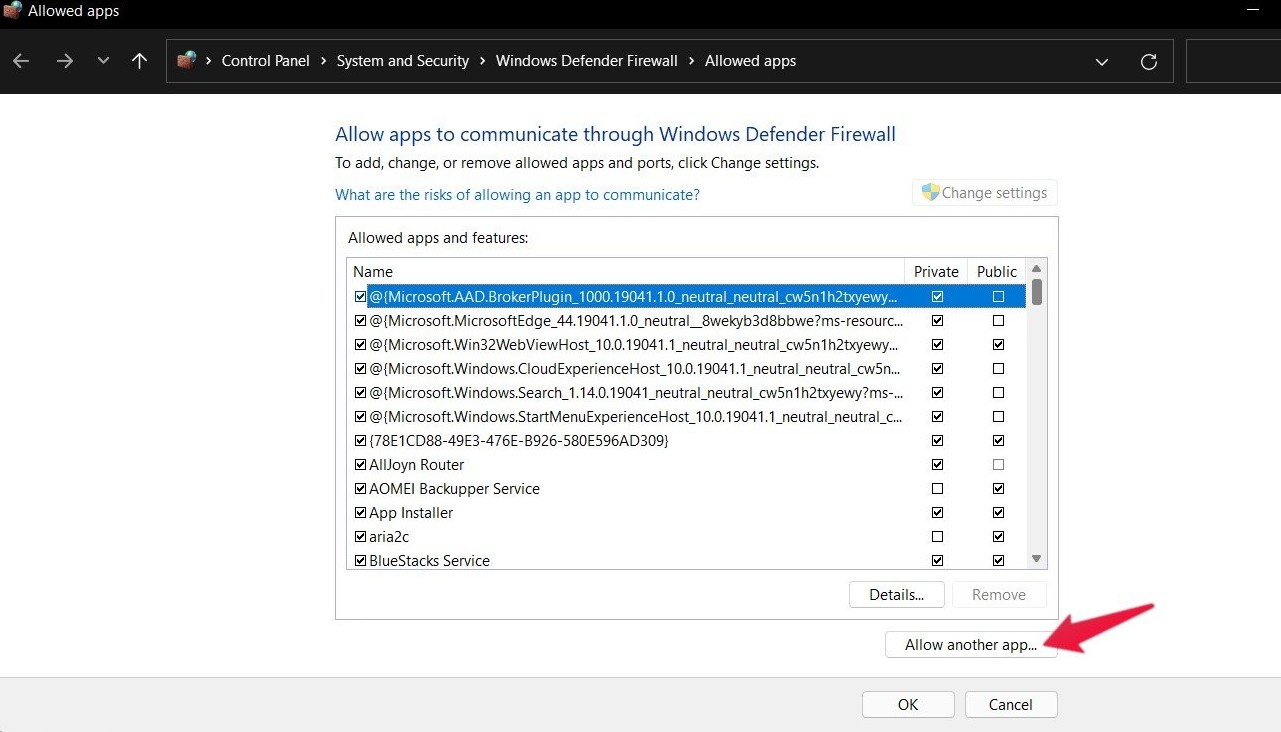Screen dimensions: 1281x732
Task: Click the apps list scrollbar thumb
Action: tap(1037, 292)
